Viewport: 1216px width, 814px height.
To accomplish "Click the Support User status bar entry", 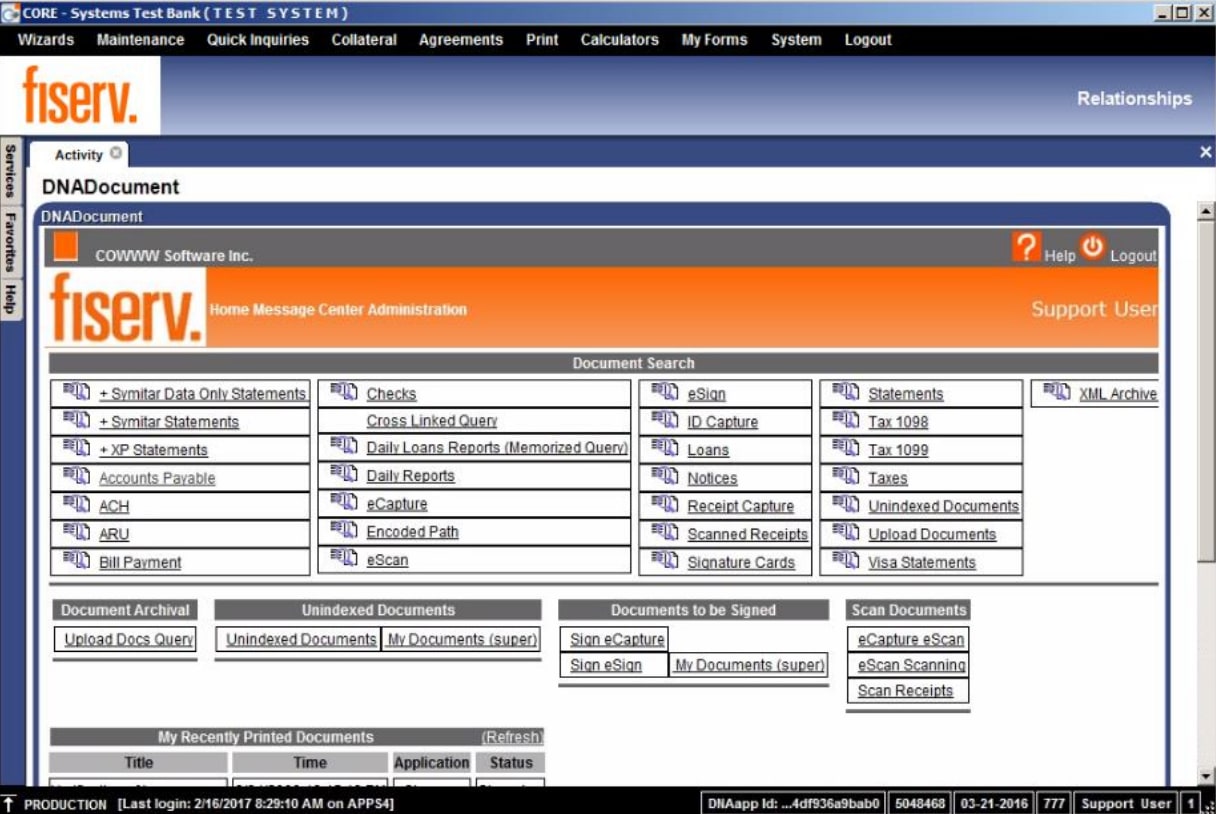I will (1125, 803).
